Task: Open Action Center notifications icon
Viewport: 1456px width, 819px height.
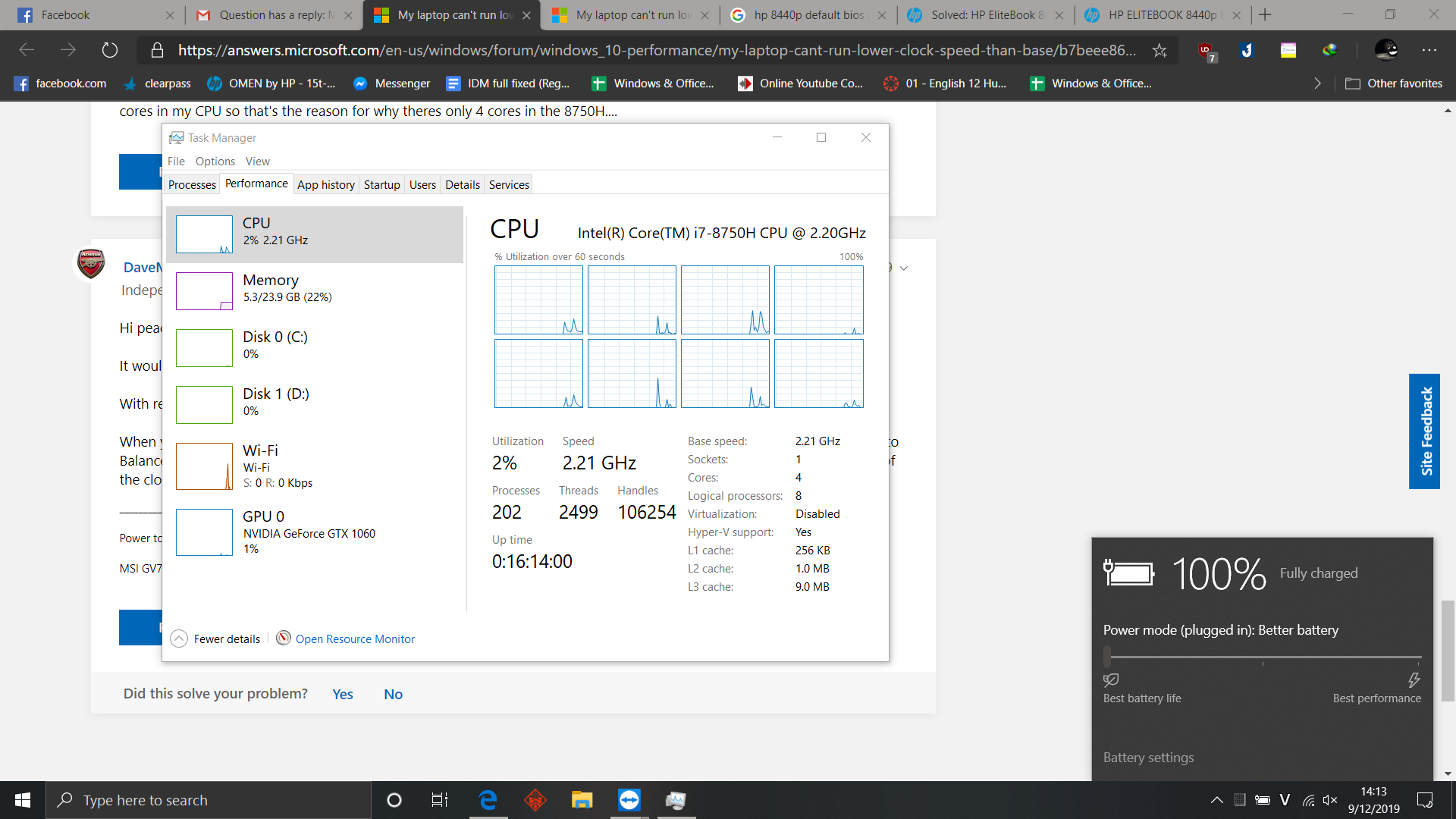Action: (1425, 800)
